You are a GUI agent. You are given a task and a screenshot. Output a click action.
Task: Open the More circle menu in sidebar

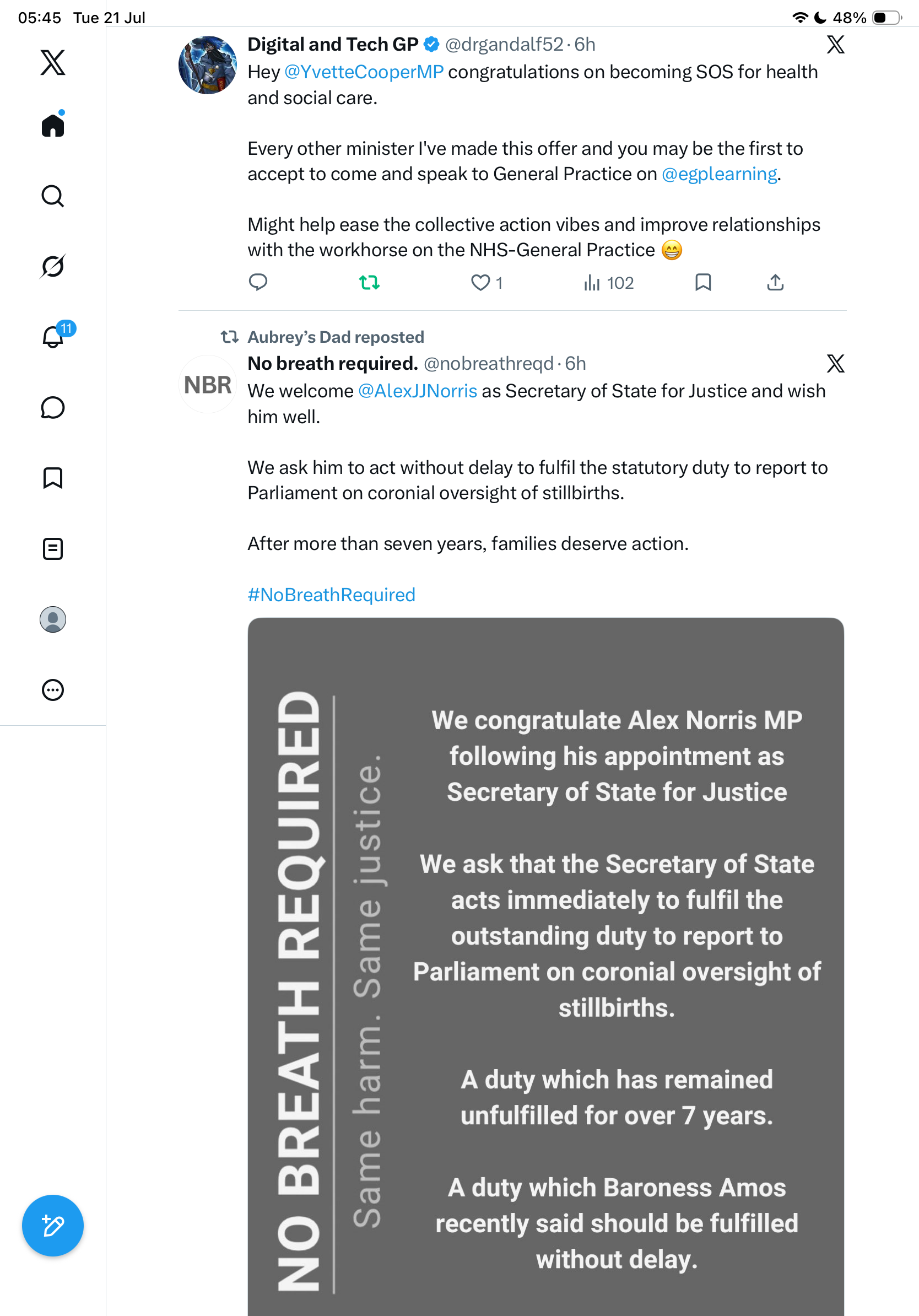click(53, 689)
